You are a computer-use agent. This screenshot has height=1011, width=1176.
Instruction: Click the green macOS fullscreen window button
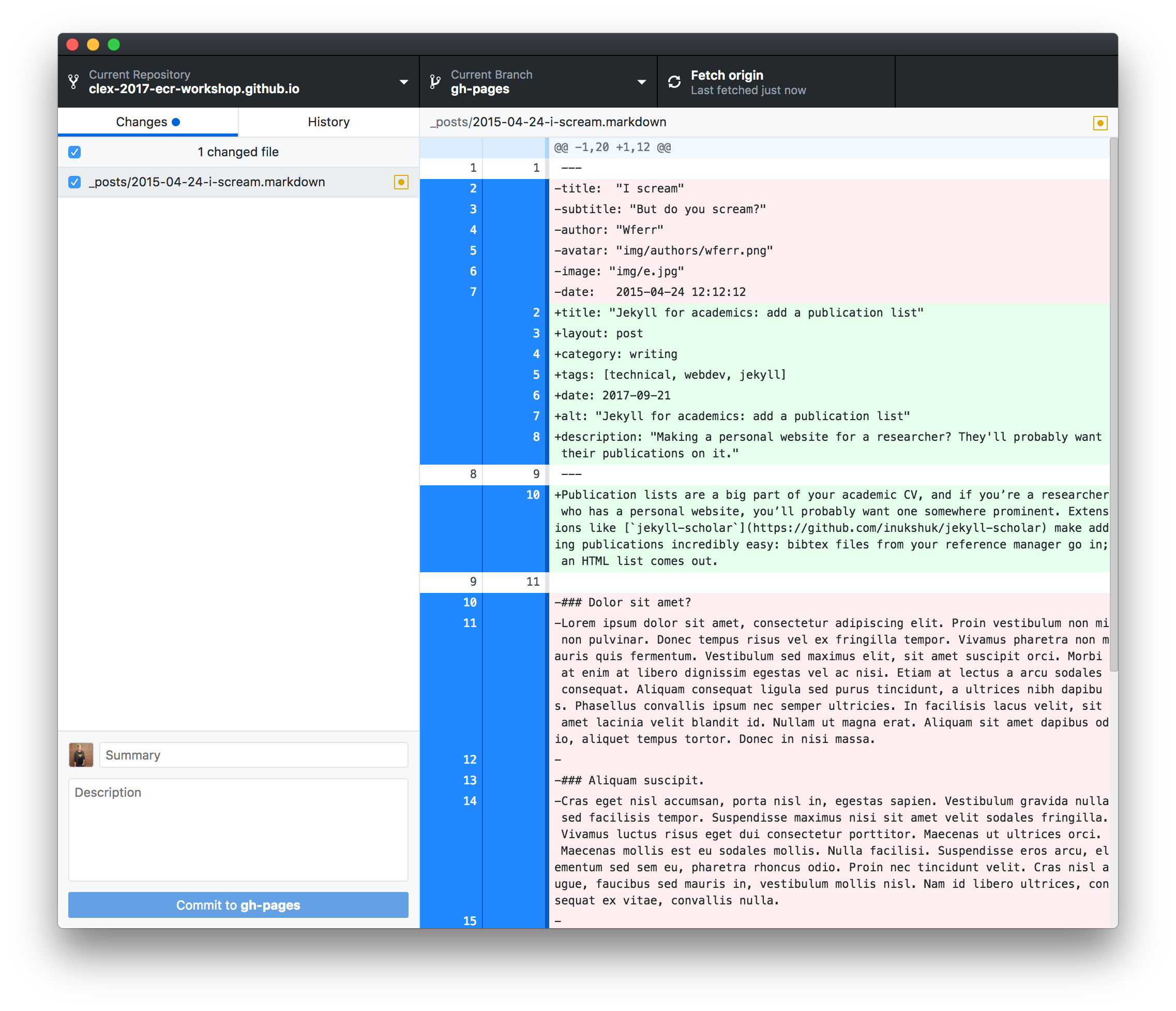(x=113, y=44)
